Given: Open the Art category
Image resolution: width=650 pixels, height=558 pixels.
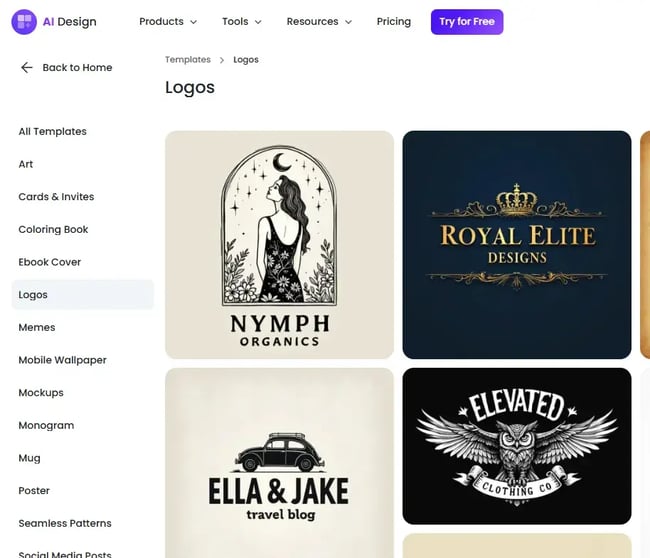Looking at the screenshot, I should 26,164.
